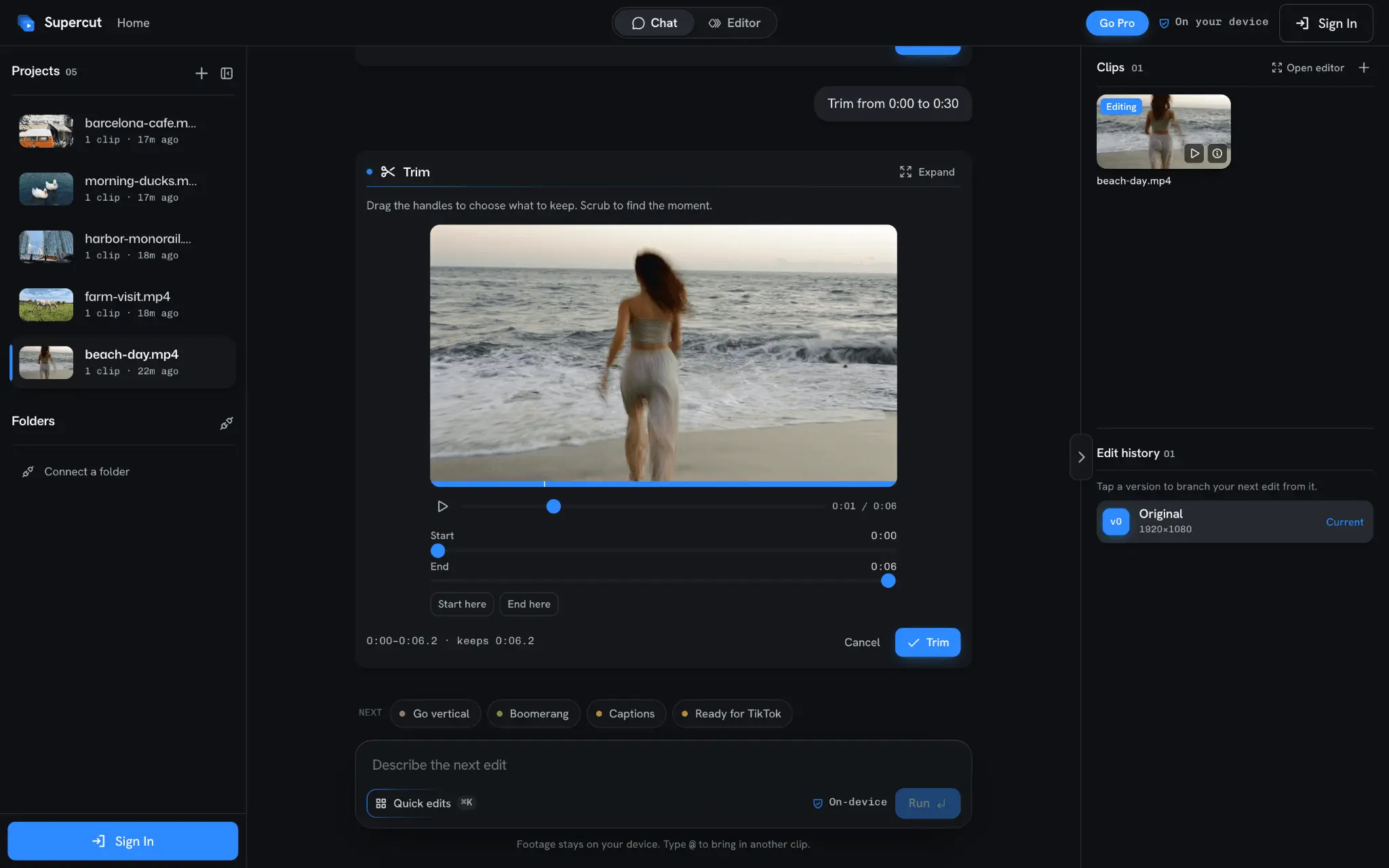Image resolution: width=1389 pixels, height=868 pixels.
Task: Open the morning-ducks project
Action: click(x=123, y=189)
